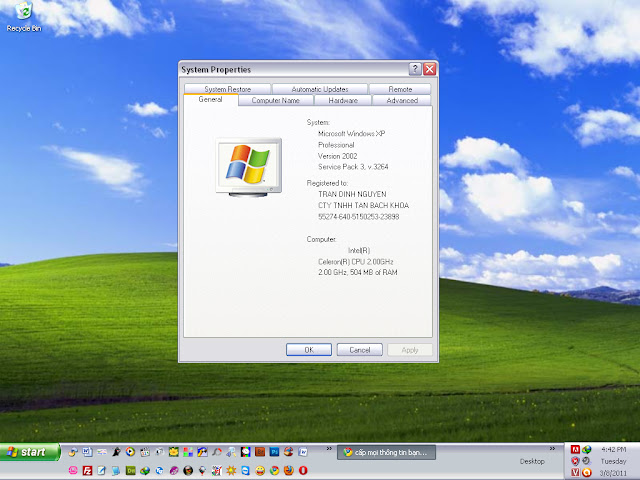Click the 'Service Pack 3, v.3264' text
Image resolution: width=640 pixels, height=480 pixels.
pyautogui.click(x=353, y=167)
